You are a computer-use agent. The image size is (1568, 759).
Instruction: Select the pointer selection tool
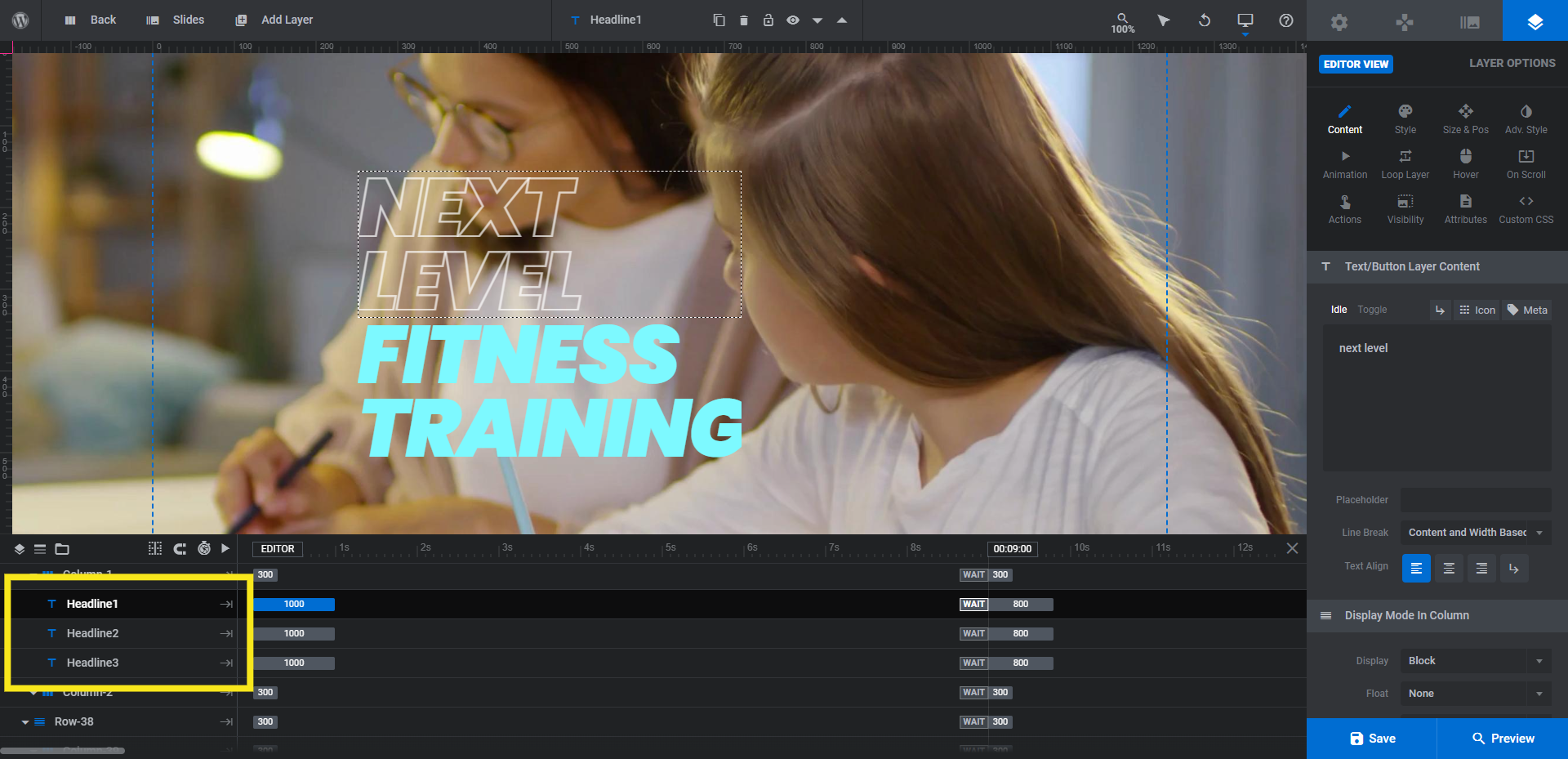[1164, 20]
